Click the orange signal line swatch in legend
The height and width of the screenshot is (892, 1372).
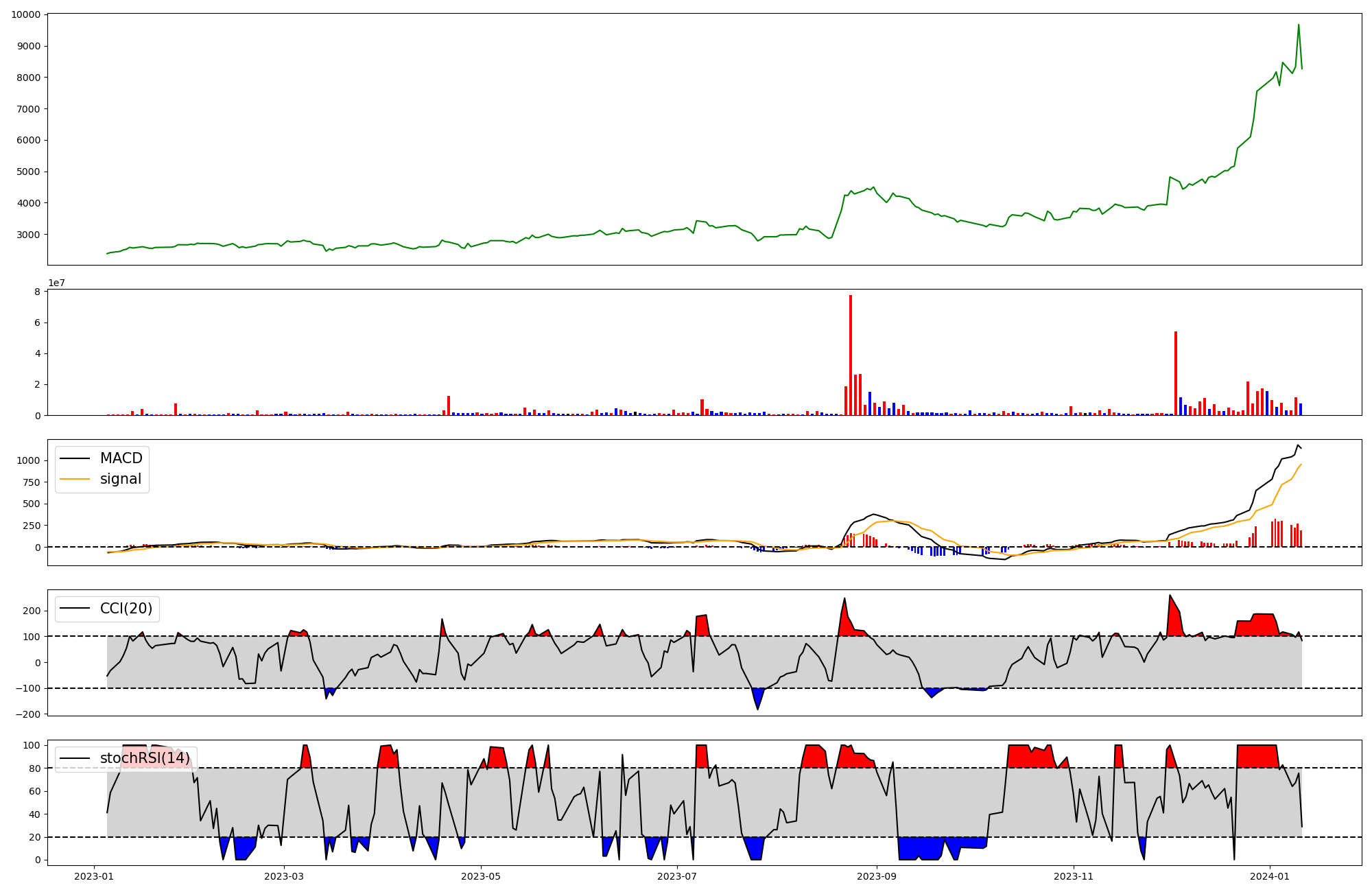point(75,479)
